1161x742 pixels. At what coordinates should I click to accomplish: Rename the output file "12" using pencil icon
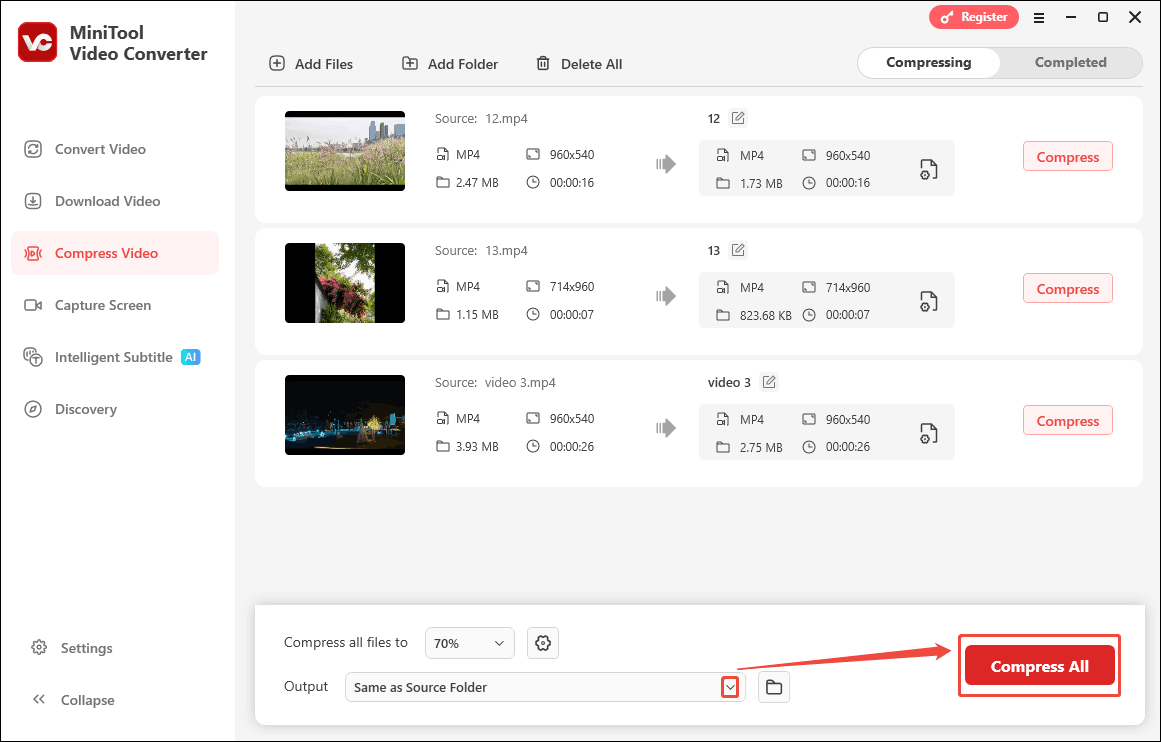point(738,117)
